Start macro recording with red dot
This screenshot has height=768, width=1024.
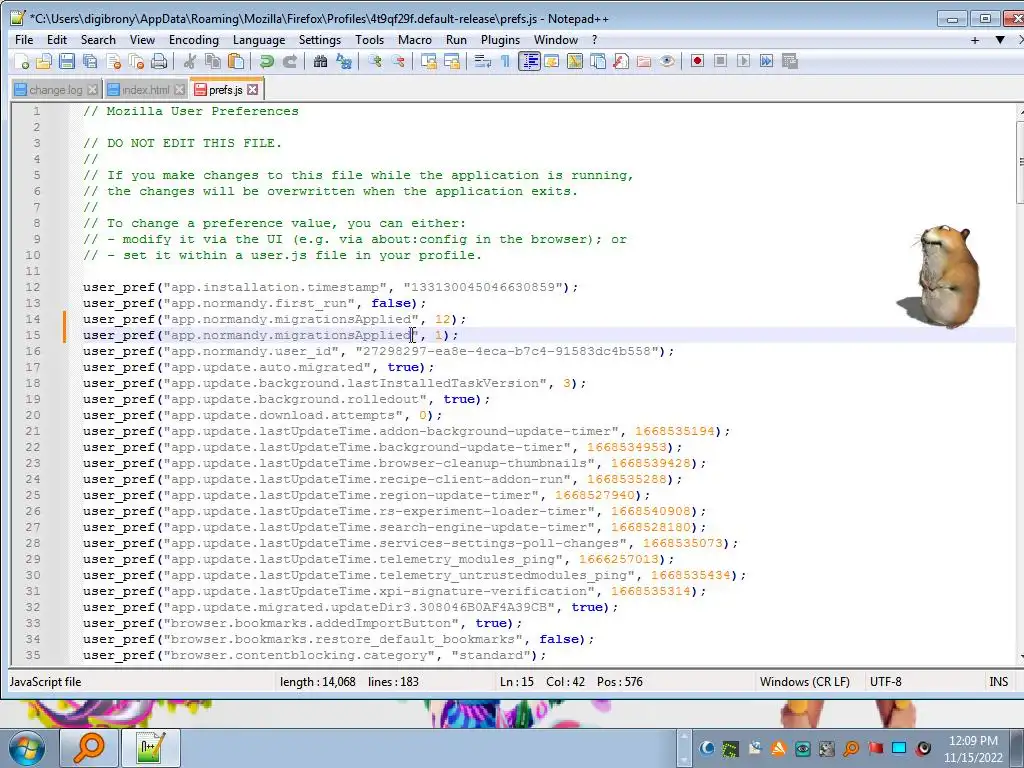click(697, 61)
